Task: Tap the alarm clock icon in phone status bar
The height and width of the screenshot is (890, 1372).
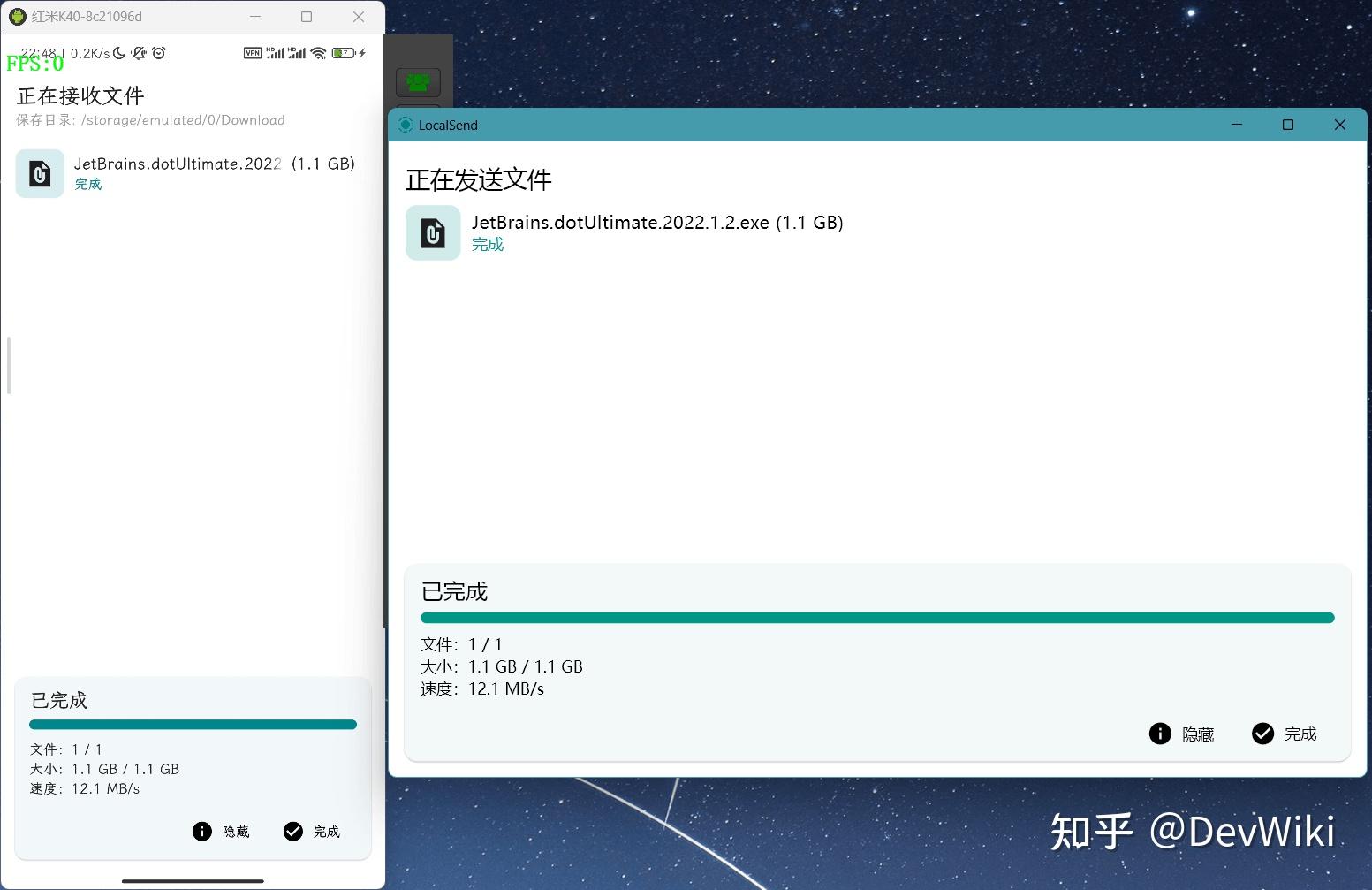Action: click(x=159, y=53)
